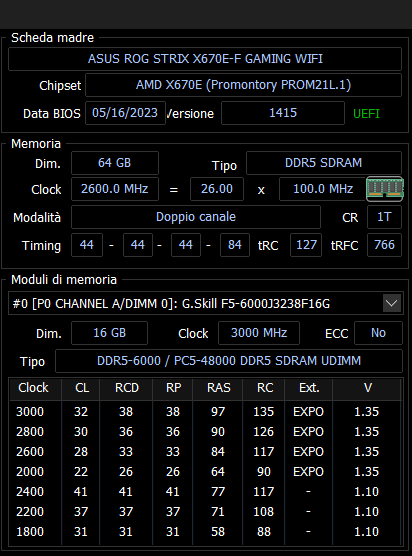412x556 pixels.
Task: Click the BIOS date 05/16/2023 field
Action: point(125,113)
